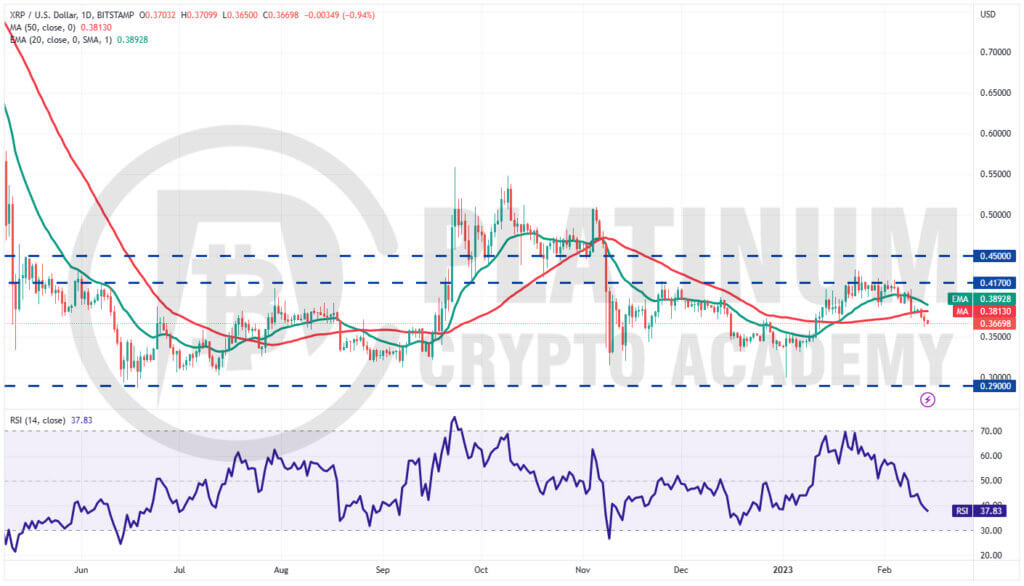
Task: Click the 70.00 level on the RSI scale
Action: pyautogui.click(x=991, y=431)
